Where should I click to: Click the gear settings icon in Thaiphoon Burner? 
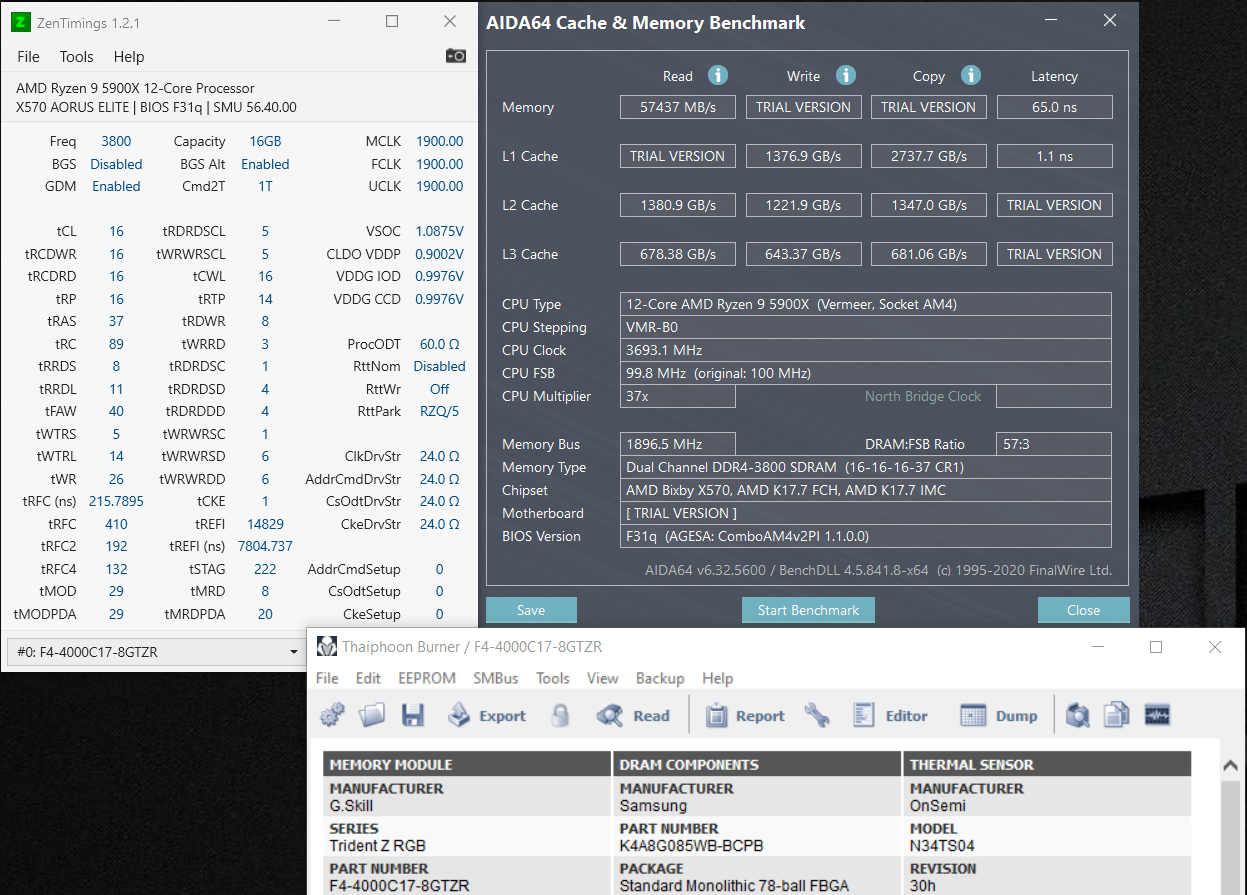(332, 715)
